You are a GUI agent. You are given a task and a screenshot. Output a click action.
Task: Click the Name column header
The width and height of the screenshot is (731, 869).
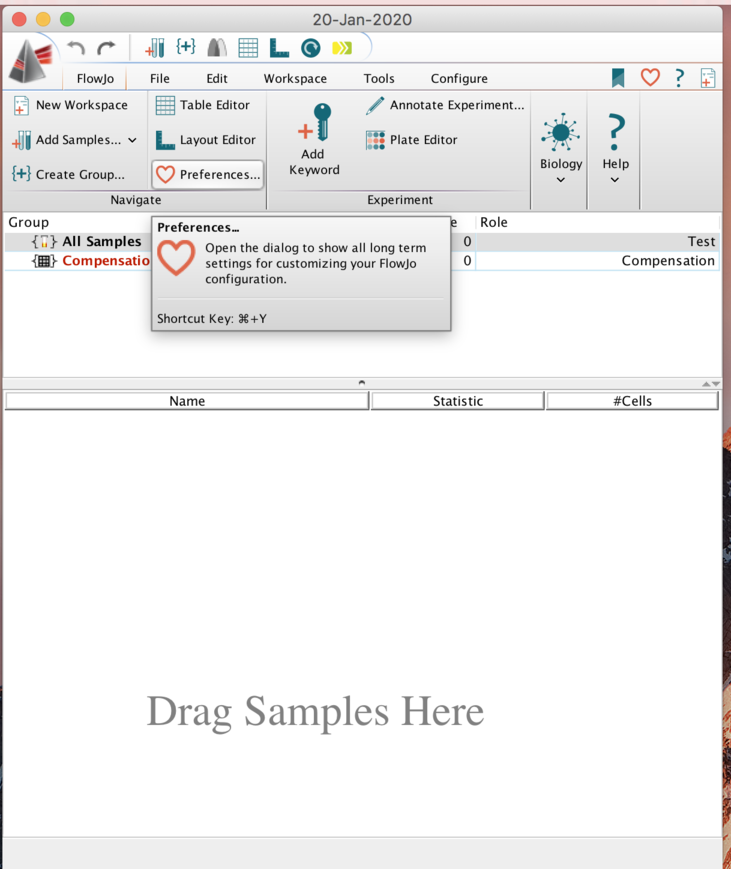tap(187, 401)
